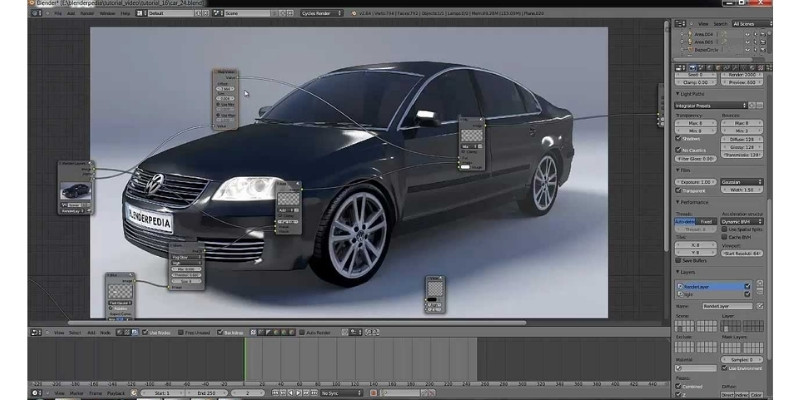Open the info editor type selector icon
800x400 pixels.
(36, 13)
